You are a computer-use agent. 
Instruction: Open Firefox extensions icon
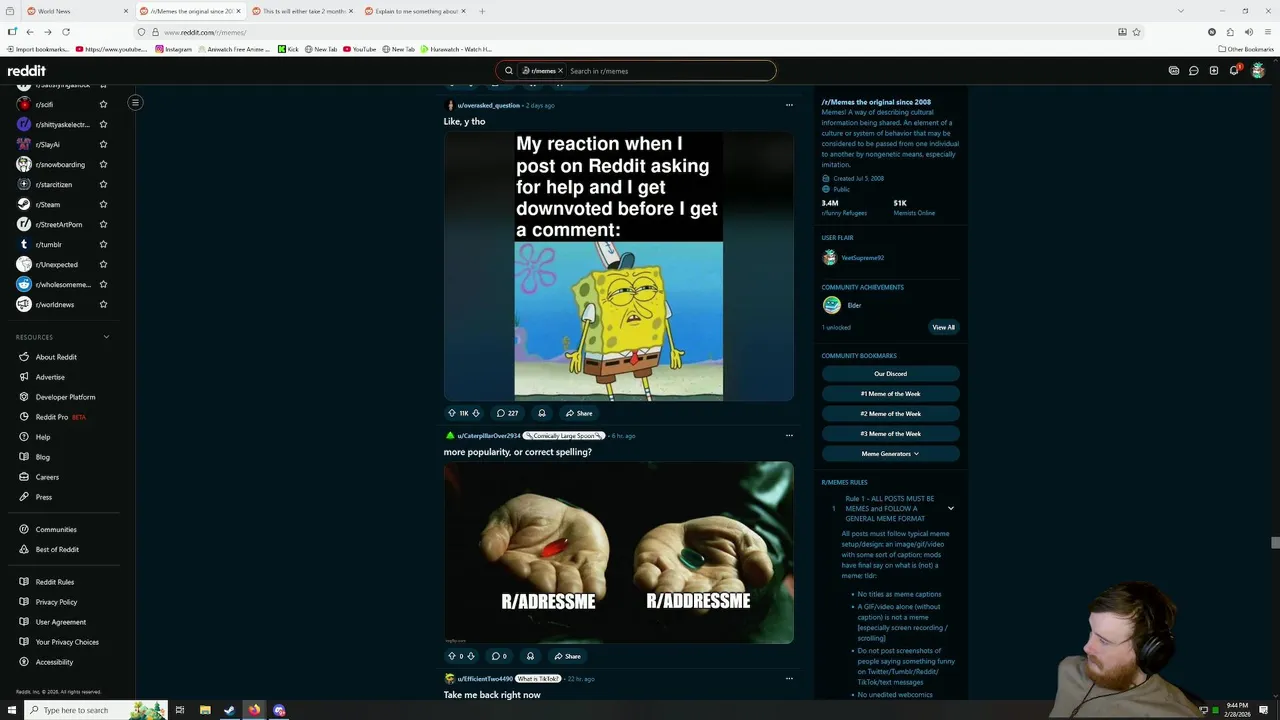click(1230, 32)
